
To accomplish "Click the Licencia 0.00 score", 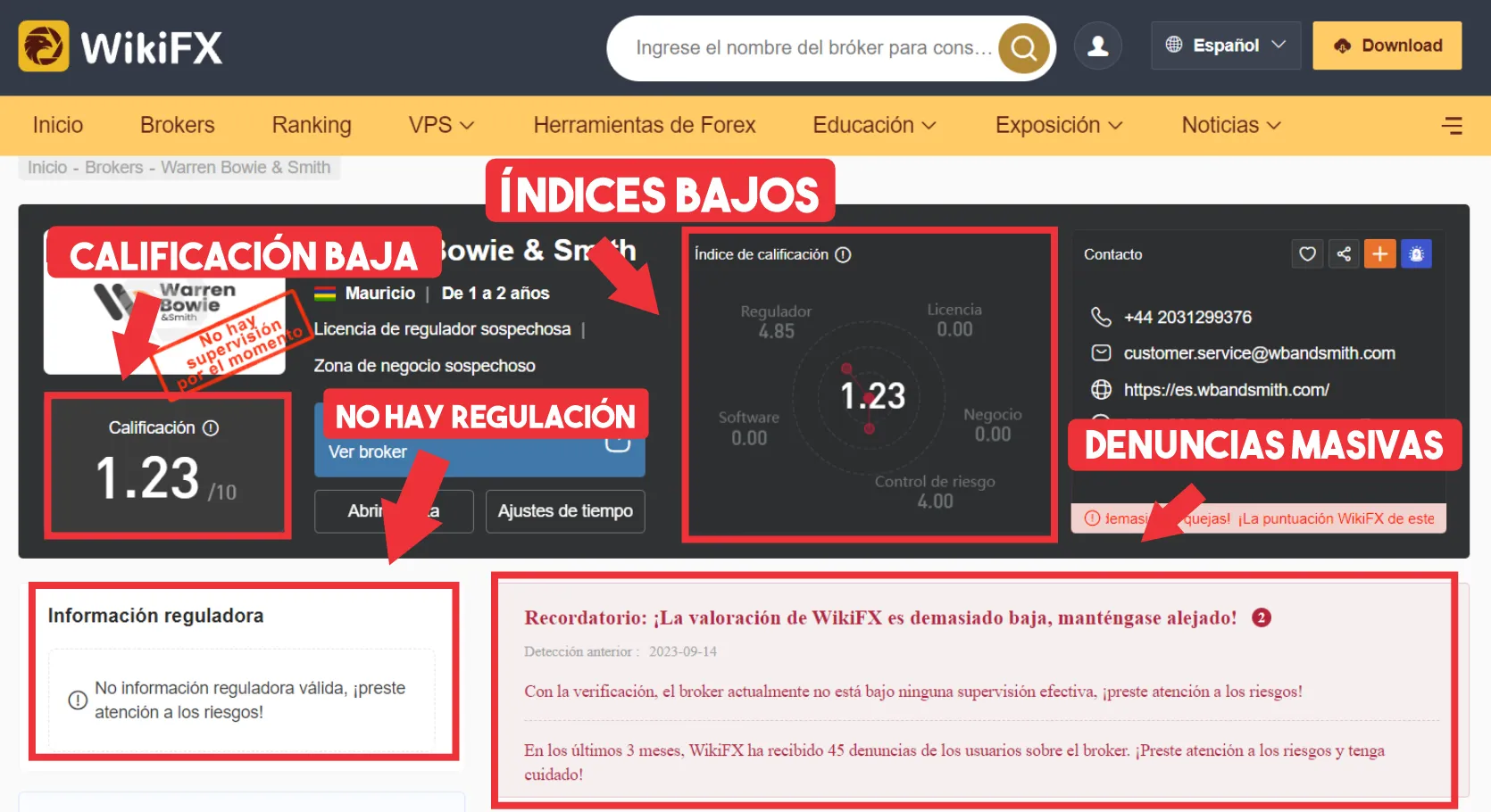I will pos(954,319).
